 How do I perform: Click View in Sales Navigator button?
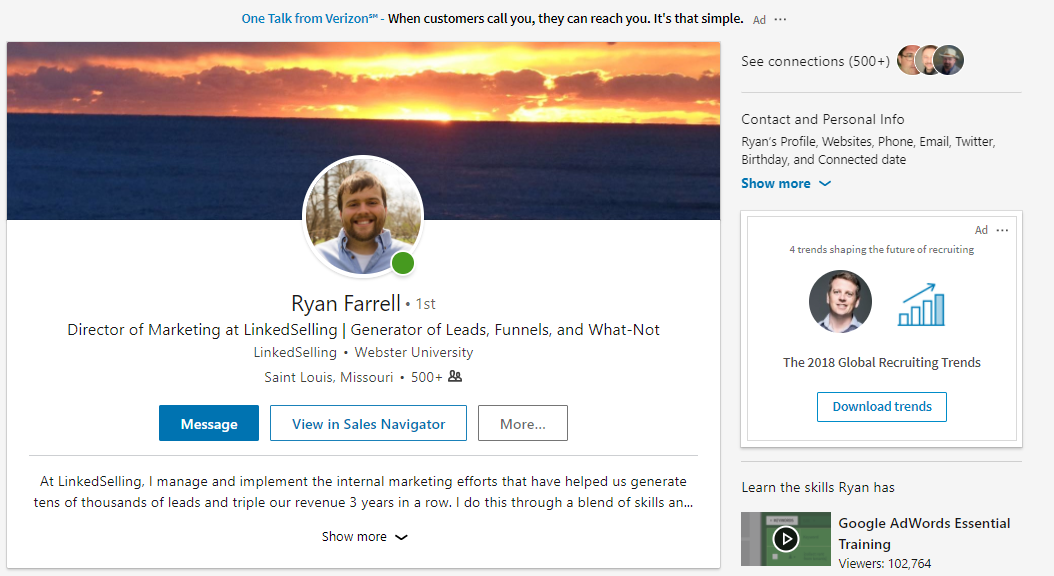[368, 424]
